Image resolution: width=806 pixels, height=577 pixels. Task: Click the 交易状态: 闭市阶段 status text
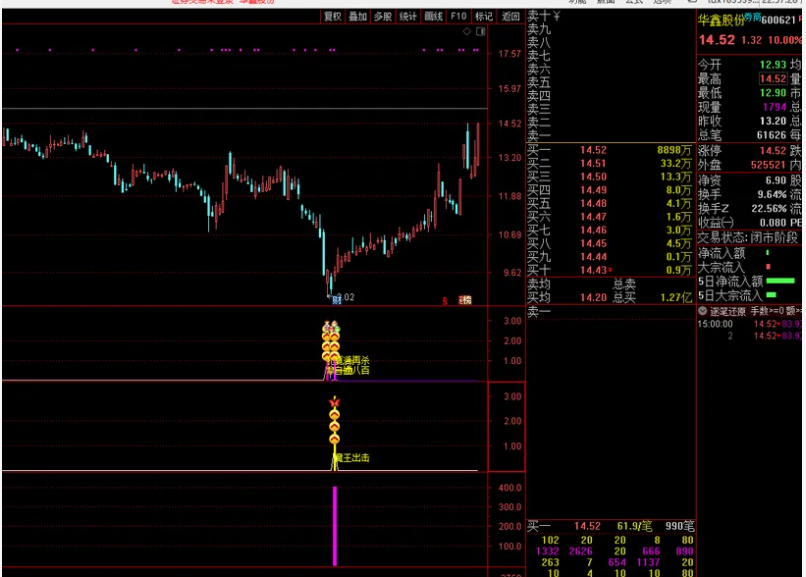[x=748, y=237]
